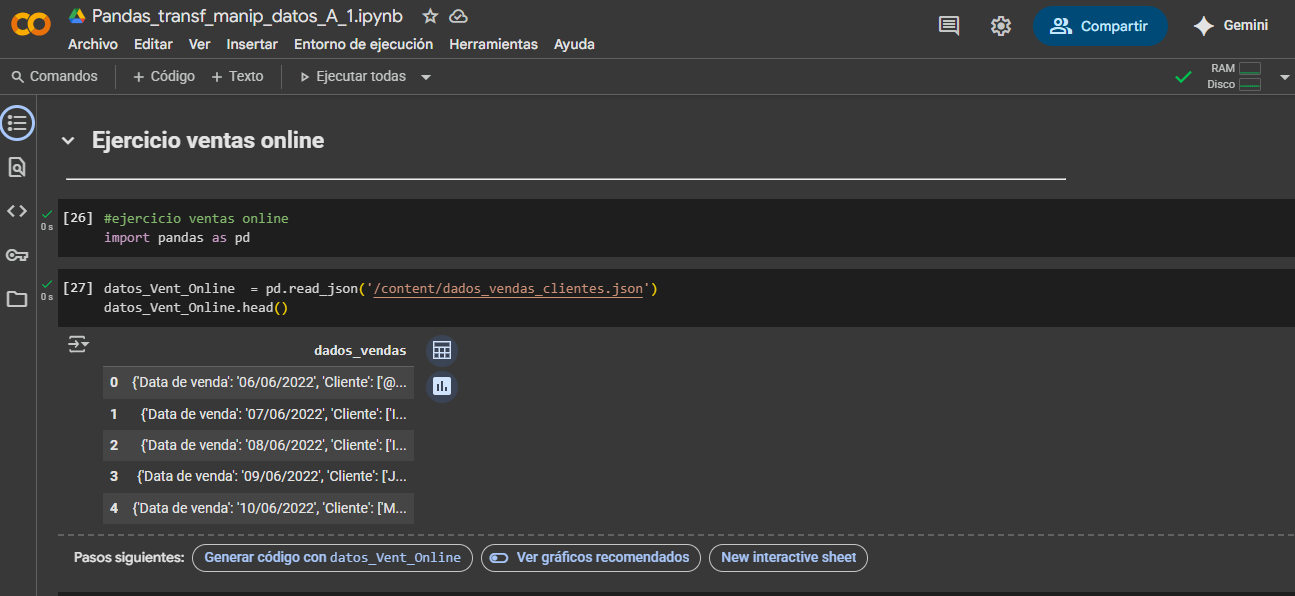This screenshot has height=596, width=1295.
Task: Open the files folder sidebar icon
Action: (x=17, y=299)
